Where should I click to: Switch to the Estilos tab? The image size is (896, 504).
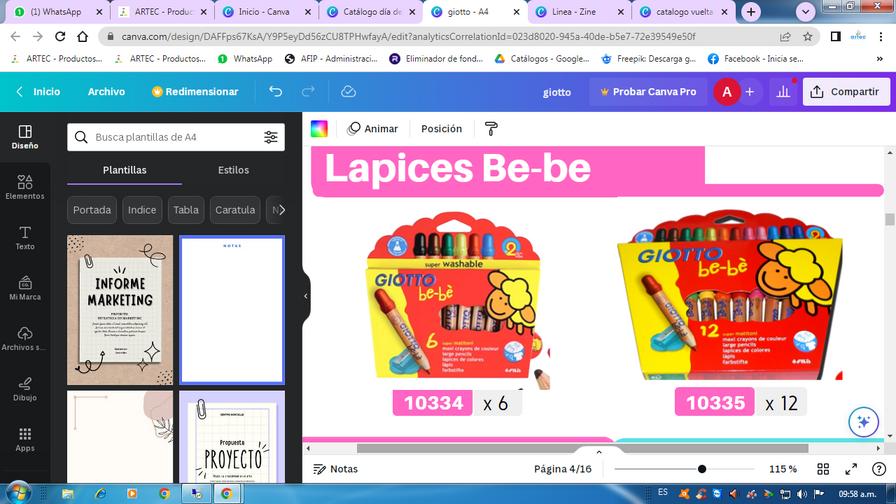[233, 170]
